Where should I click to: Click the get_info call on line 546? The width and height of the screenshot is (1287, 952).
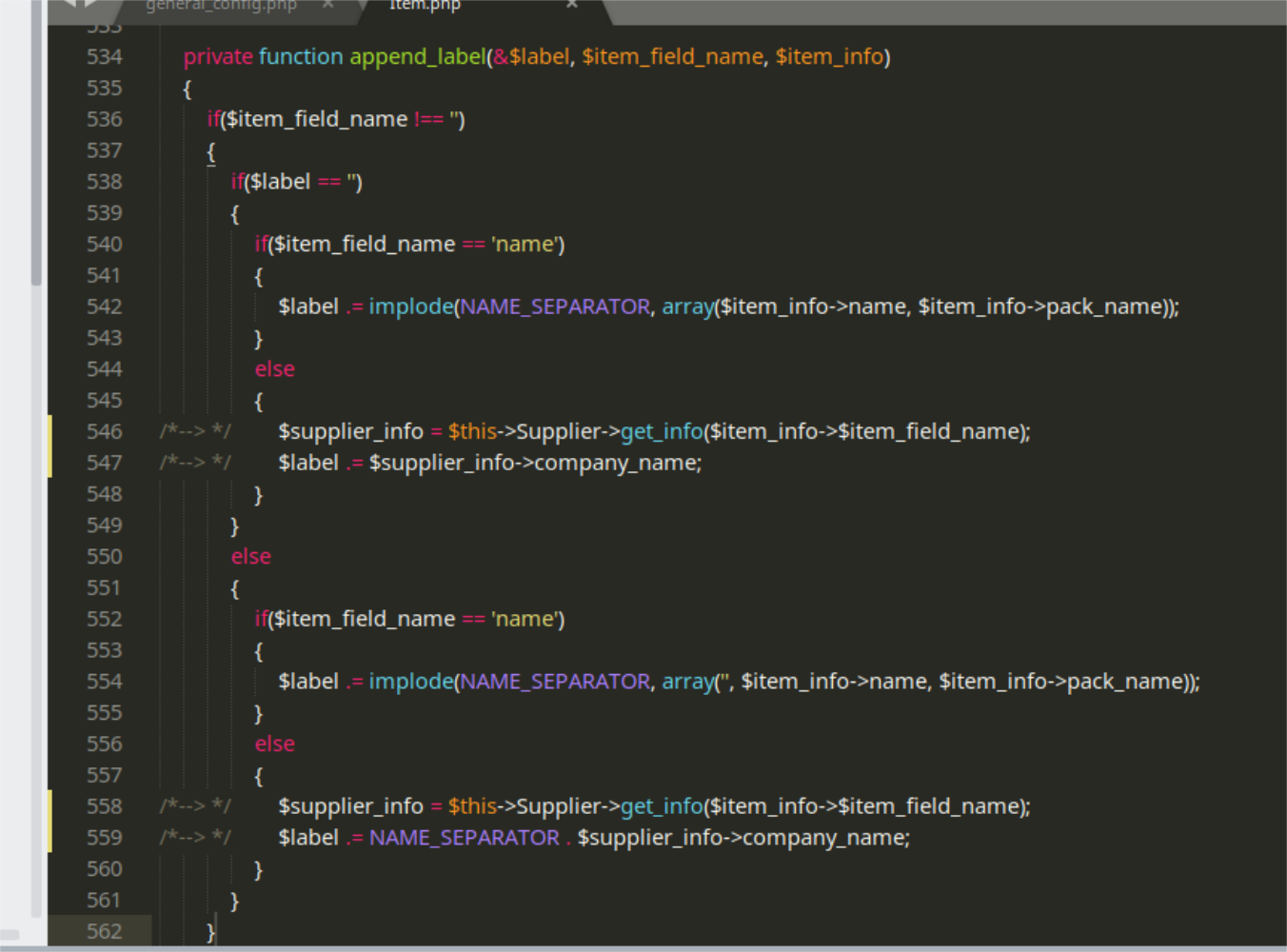(662, 430)
